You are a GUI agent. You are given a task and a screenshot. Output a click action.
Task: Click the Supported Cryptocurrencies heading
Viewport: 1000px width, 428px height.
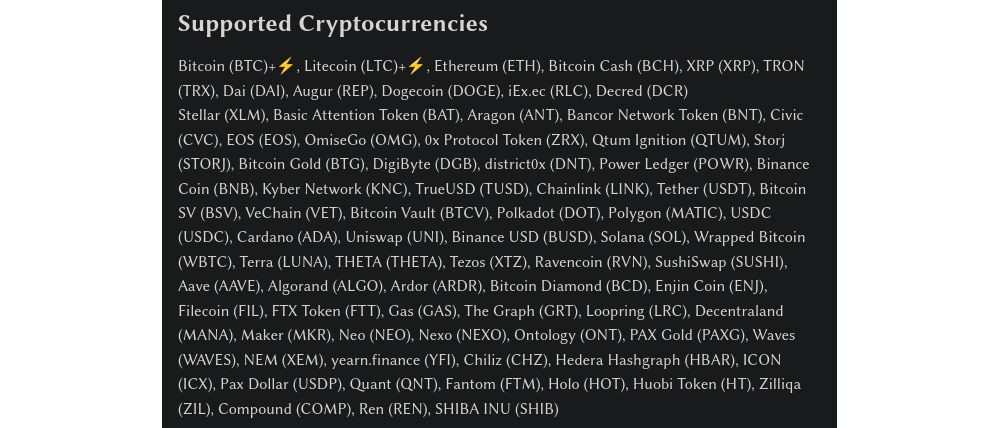pos(333,24)
